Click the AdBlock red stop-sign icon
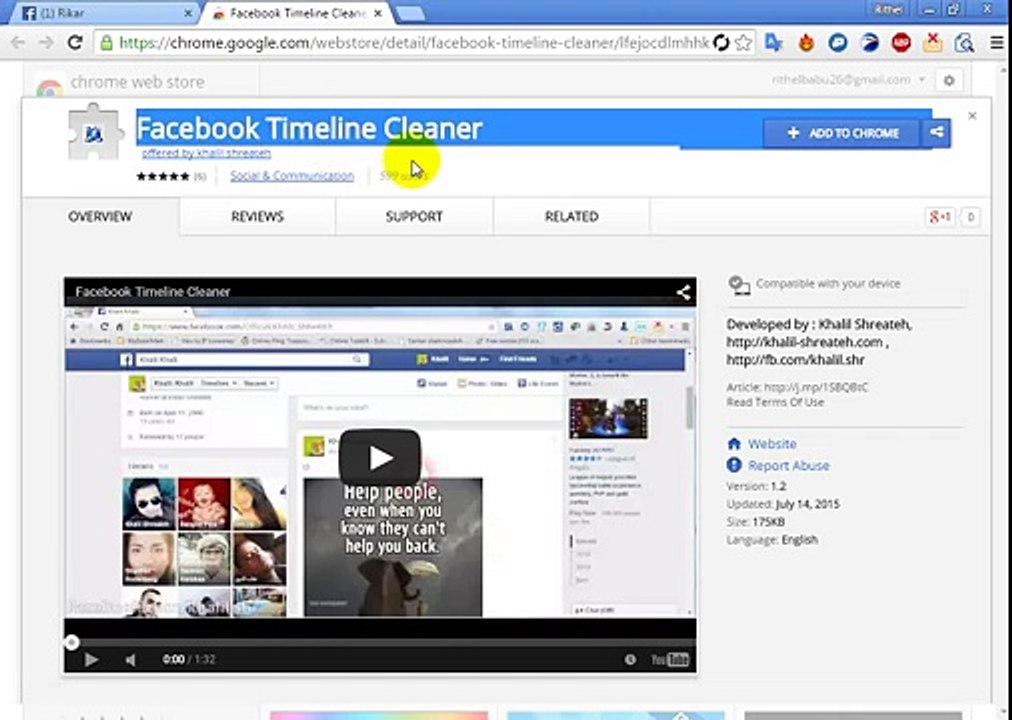 (901, 43)
